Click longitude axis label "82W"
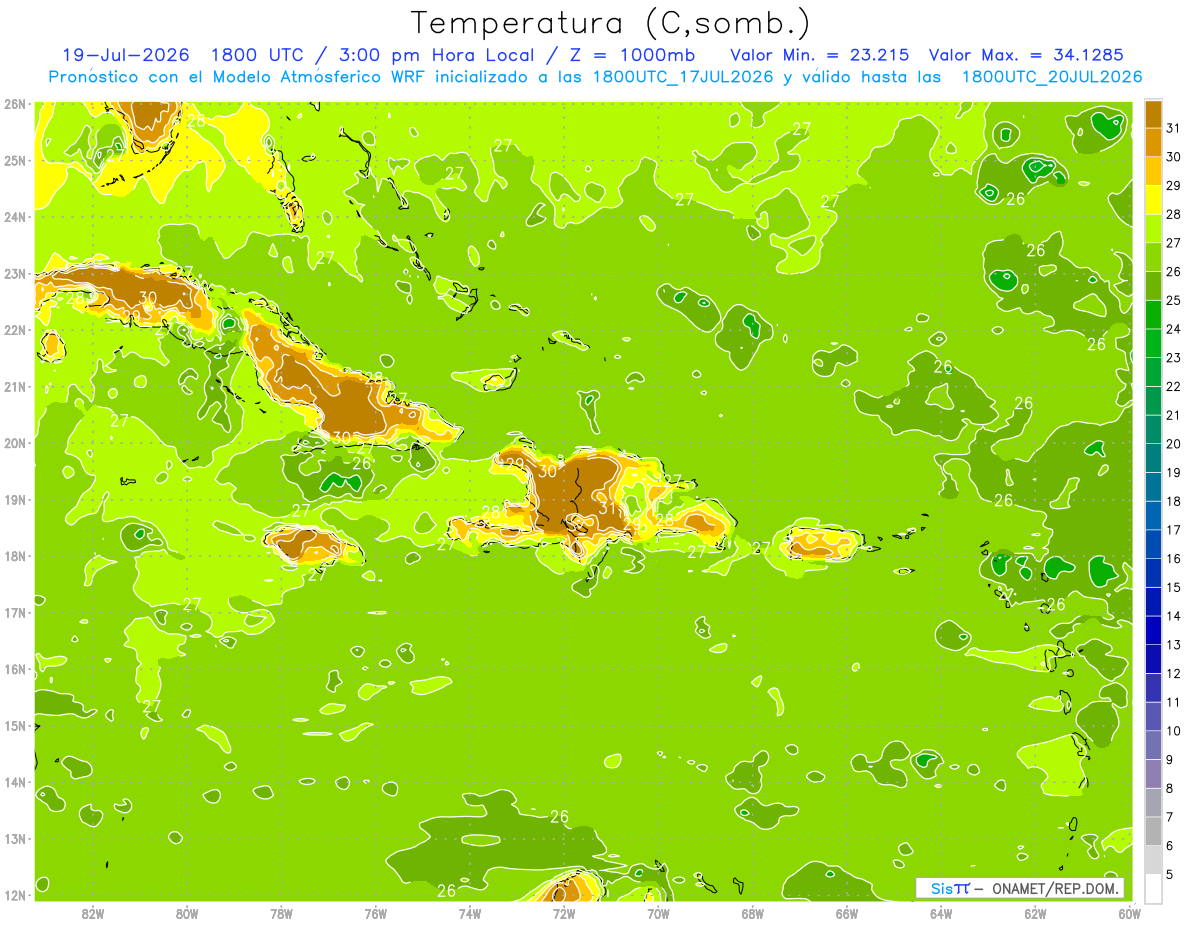The height and width of the screenshot is (927, 1200). (92, 913)
